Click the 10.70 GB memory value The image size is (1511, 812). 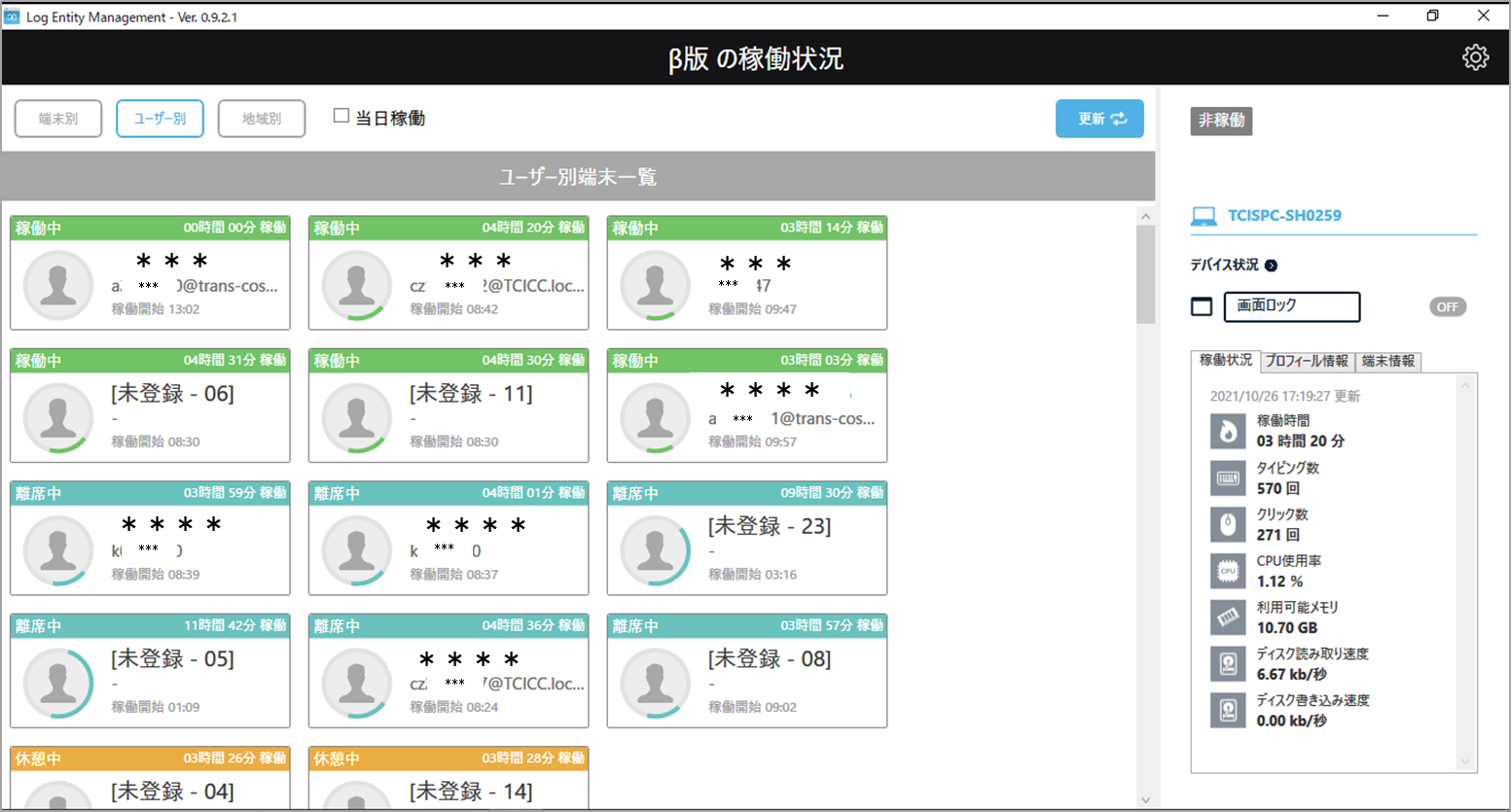point(1287,628)
